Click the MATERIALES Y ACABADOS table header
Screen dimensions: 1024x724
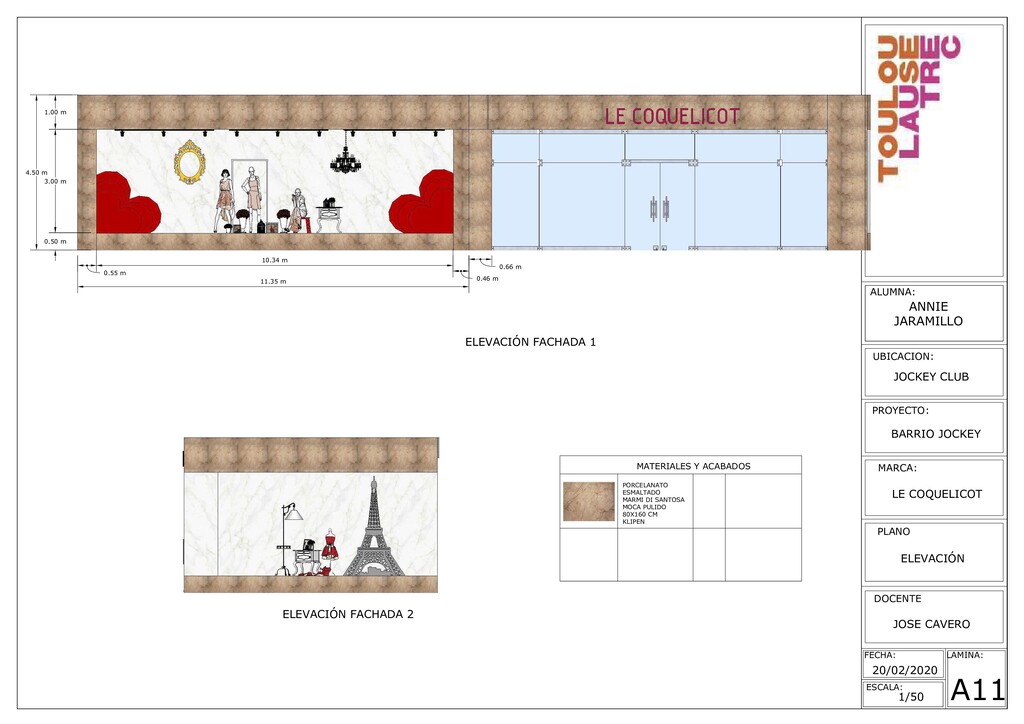pyautogui.click(x=694, y=466)
